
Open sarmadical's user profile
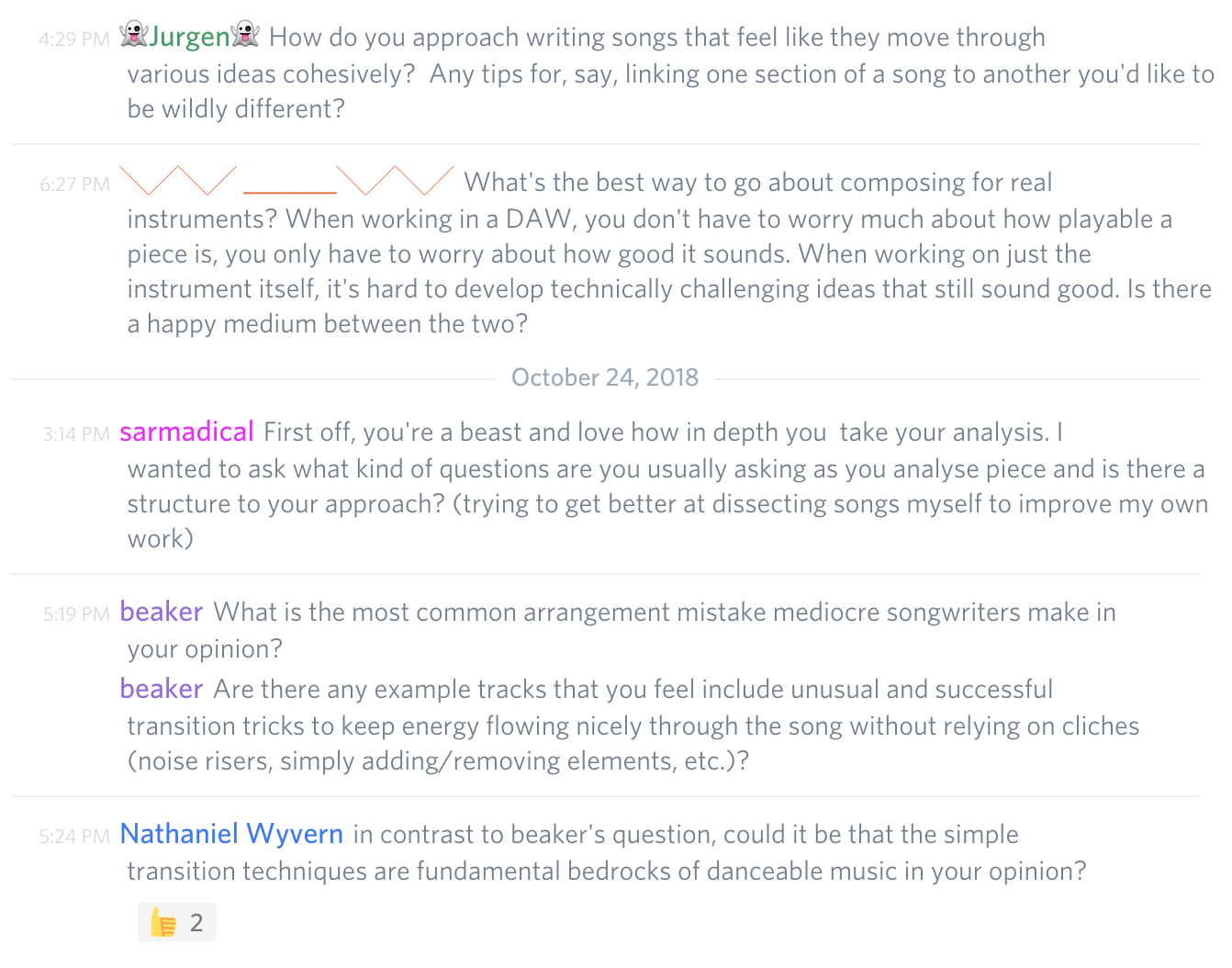(x=186, y=431)
